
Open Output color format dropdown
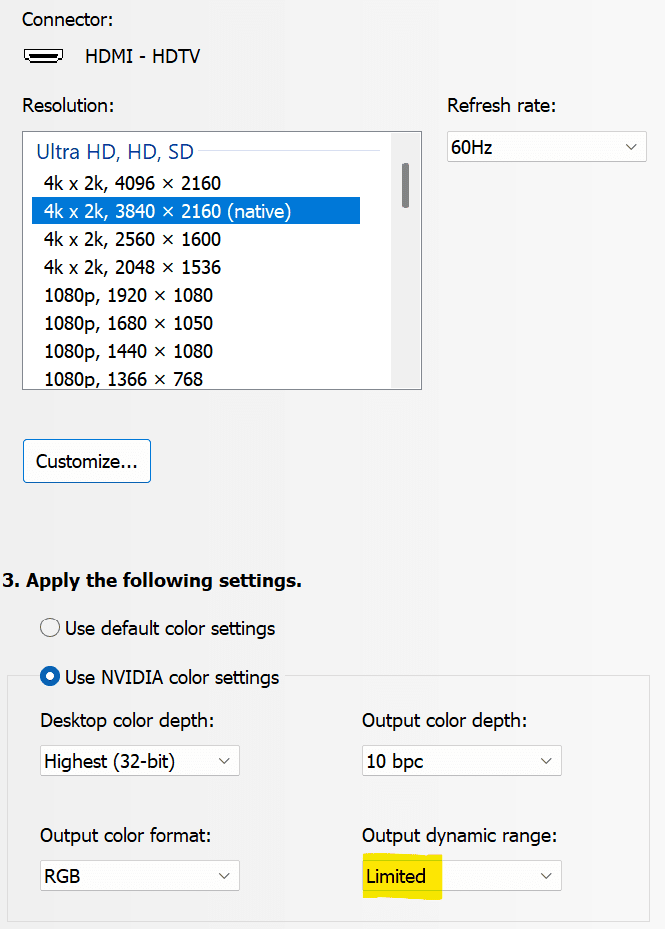140,876
